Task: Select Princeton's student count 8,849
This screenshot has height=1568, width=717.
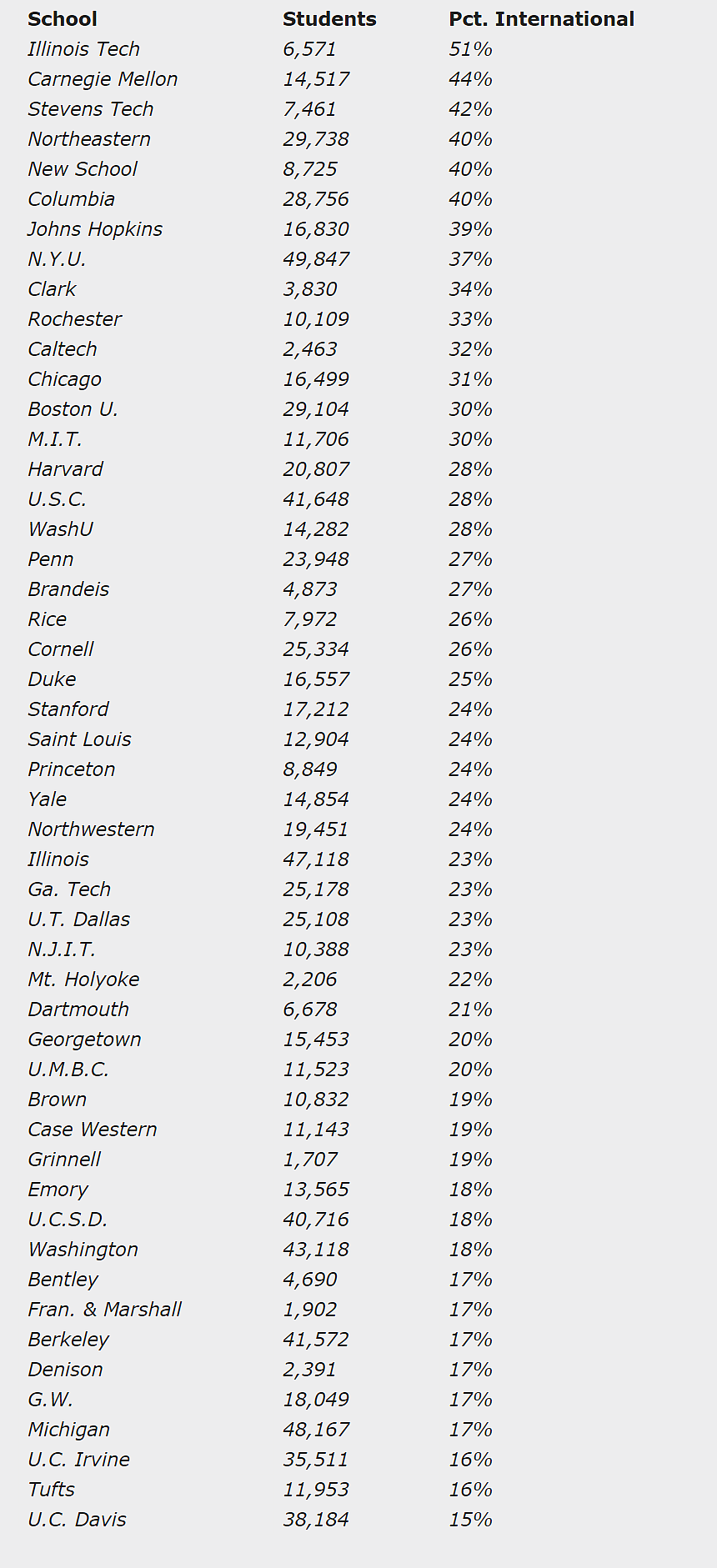Action: [310, 769]
